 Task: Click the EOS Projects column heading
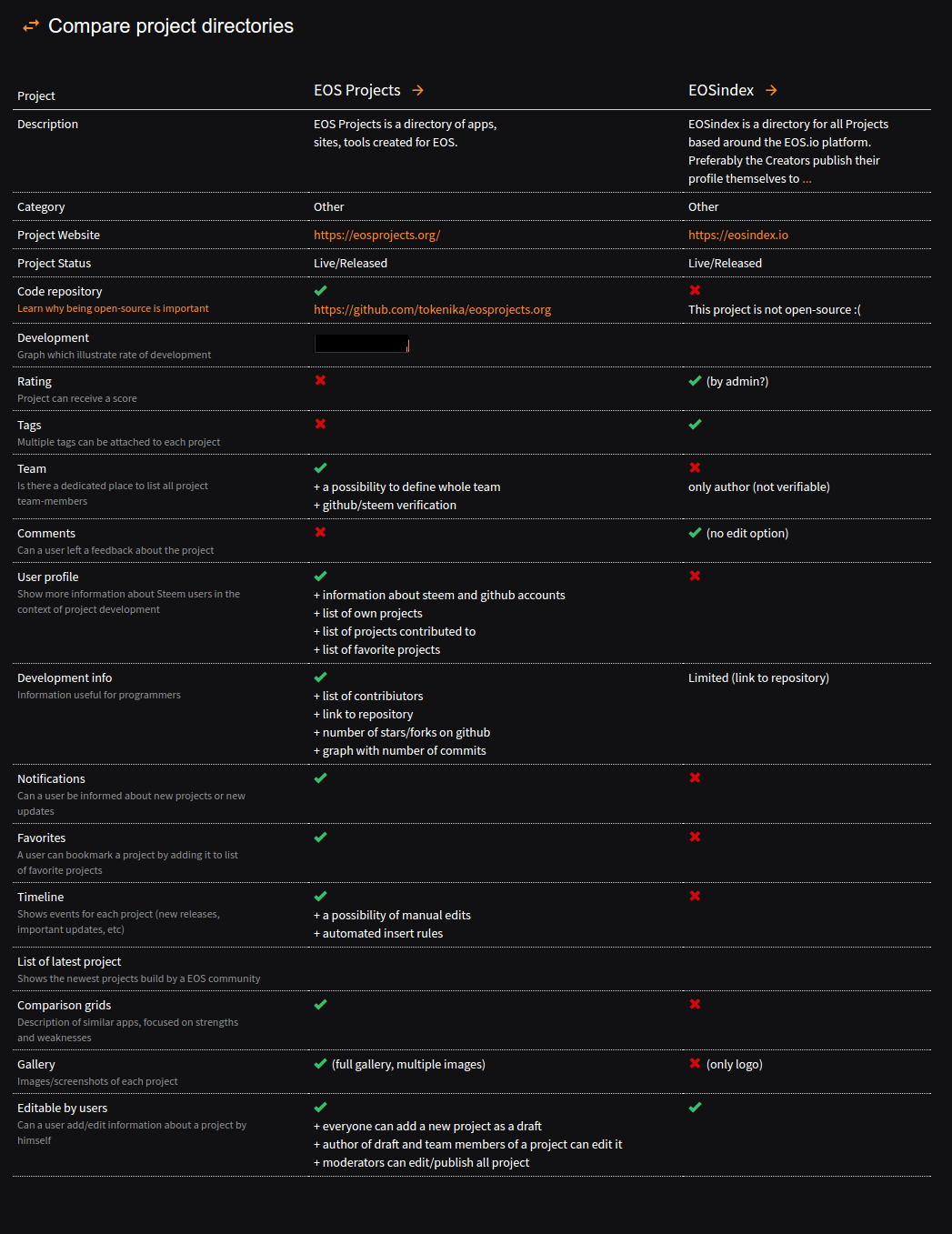coord(356,90)
